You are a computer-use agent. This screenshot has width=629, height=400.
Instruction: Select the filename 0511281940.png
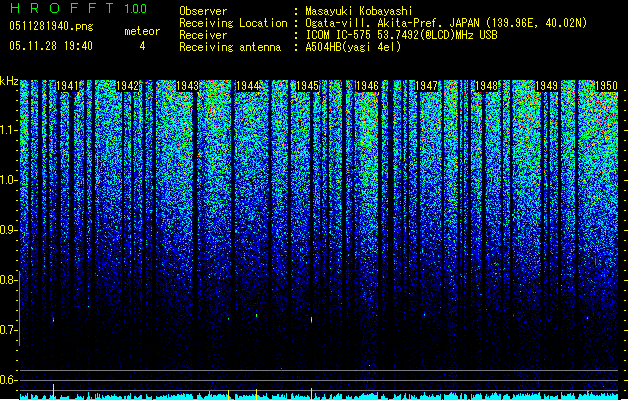click(51, 27)
